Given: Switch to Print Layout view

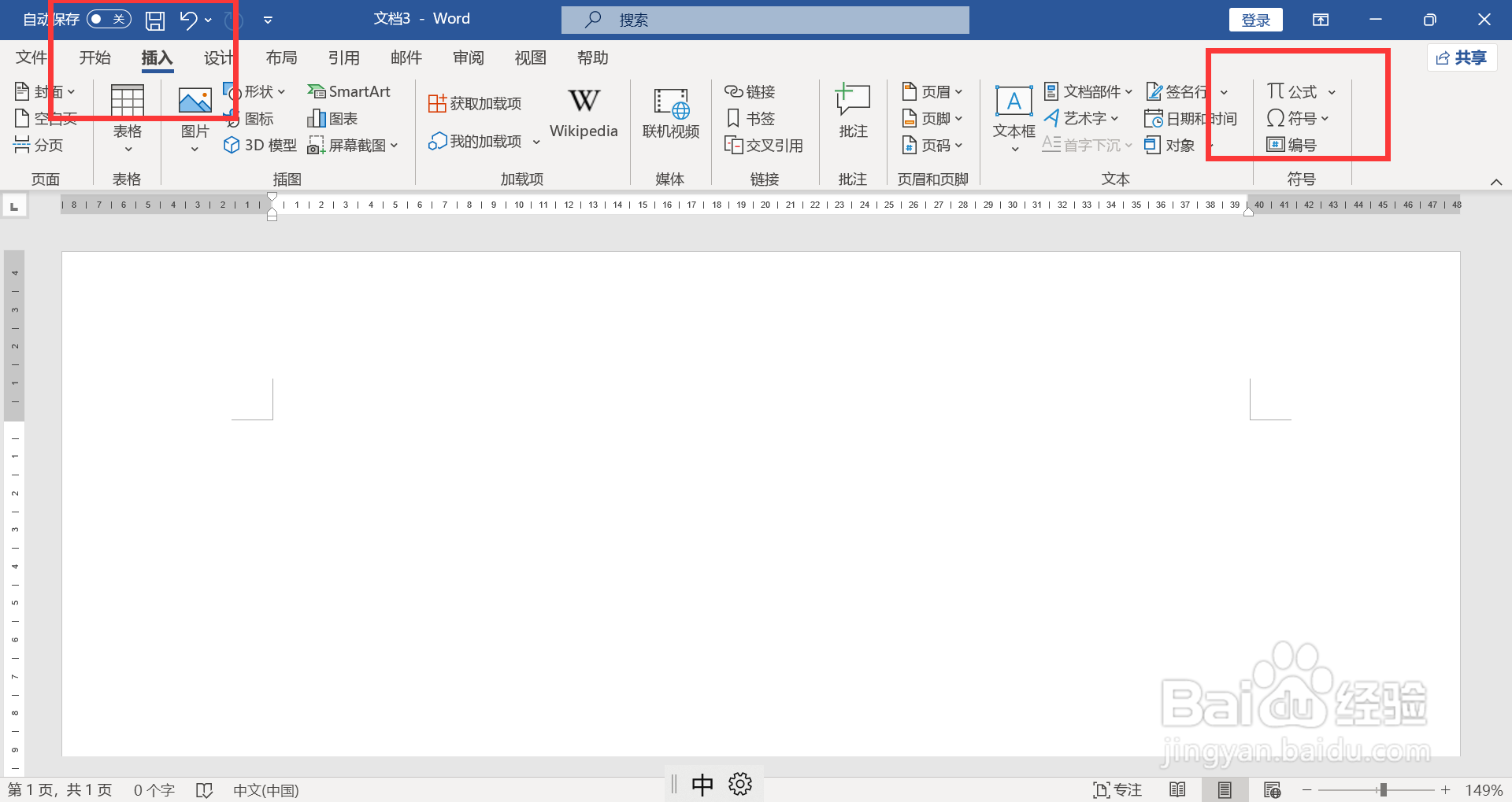Looking at the screenshot, I should pos(1225,789).
